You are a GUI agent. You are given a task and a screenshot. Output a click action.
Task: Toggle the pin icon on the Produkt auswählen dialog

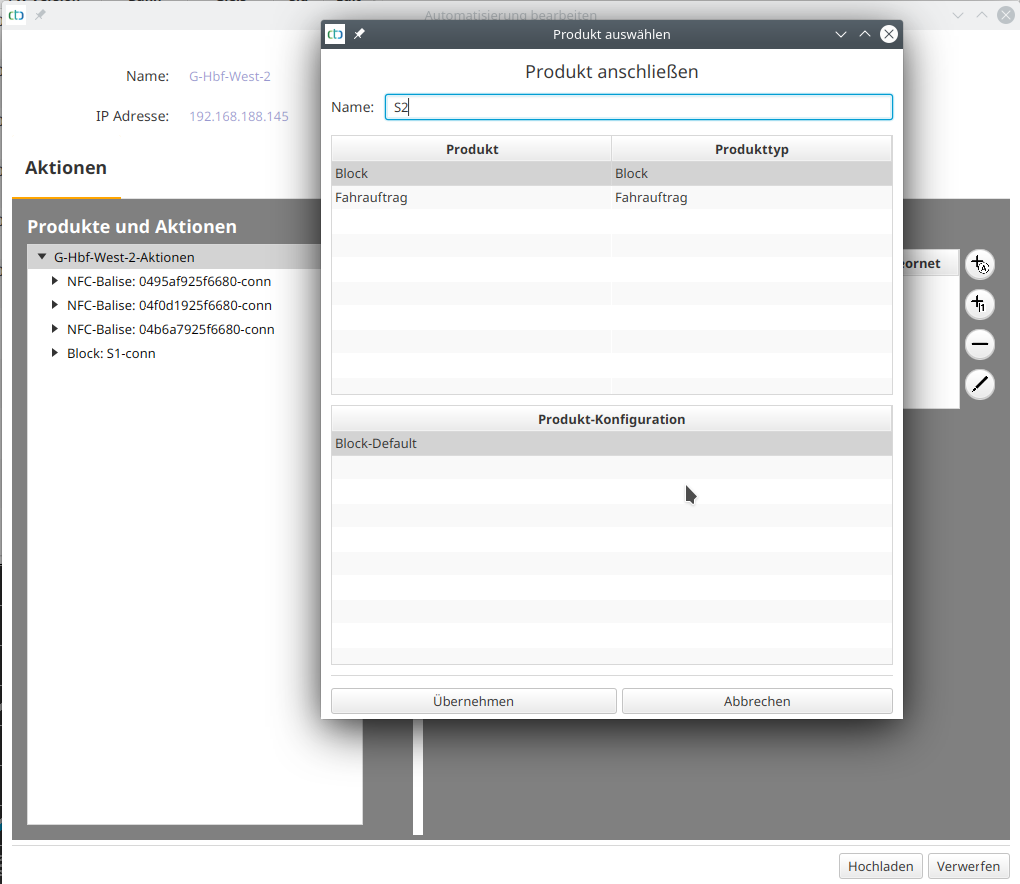tap(359, 33)
